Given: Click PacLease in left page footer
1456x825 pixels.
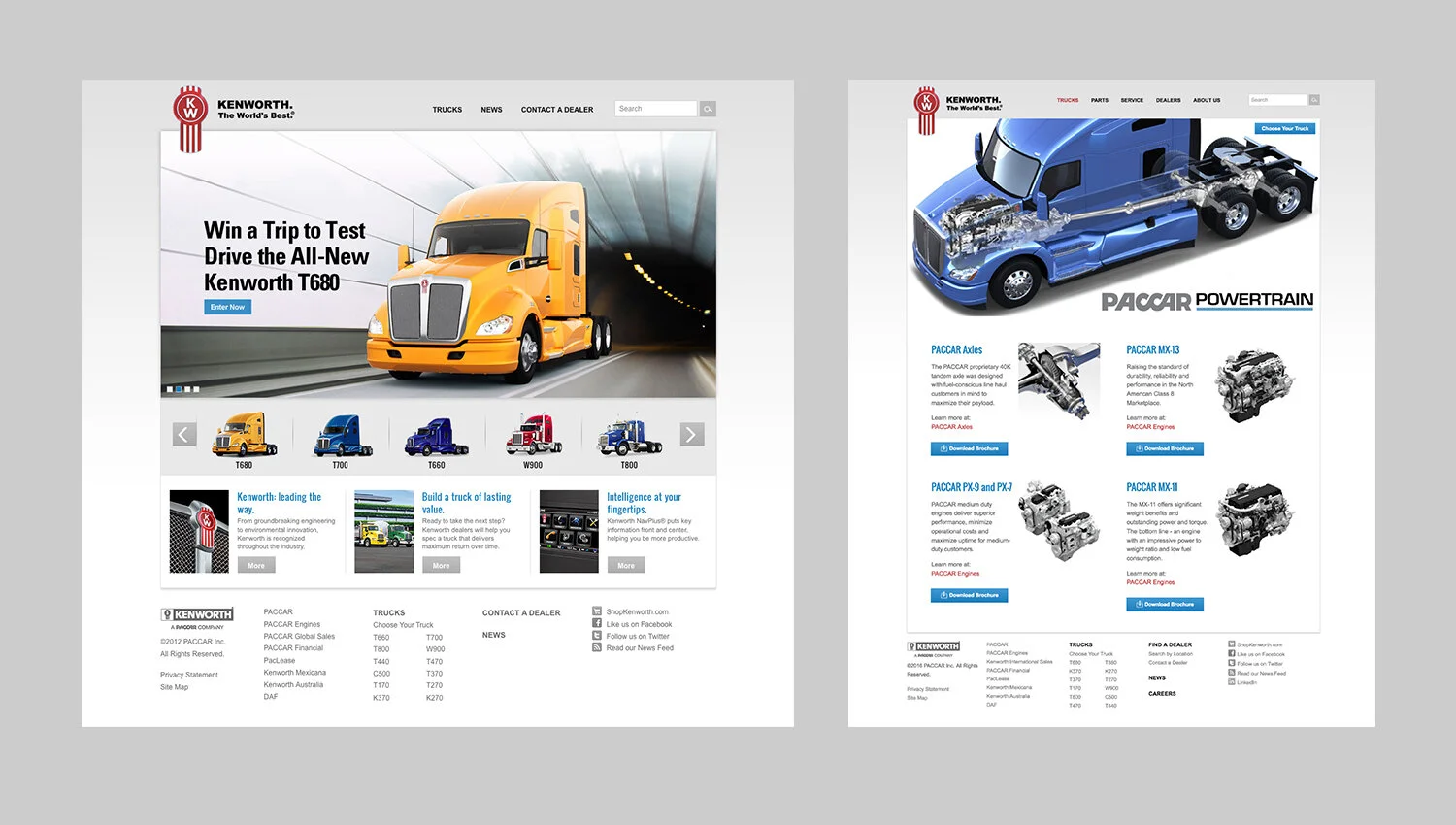Looking at the screenshot, I should click(280, 661).
